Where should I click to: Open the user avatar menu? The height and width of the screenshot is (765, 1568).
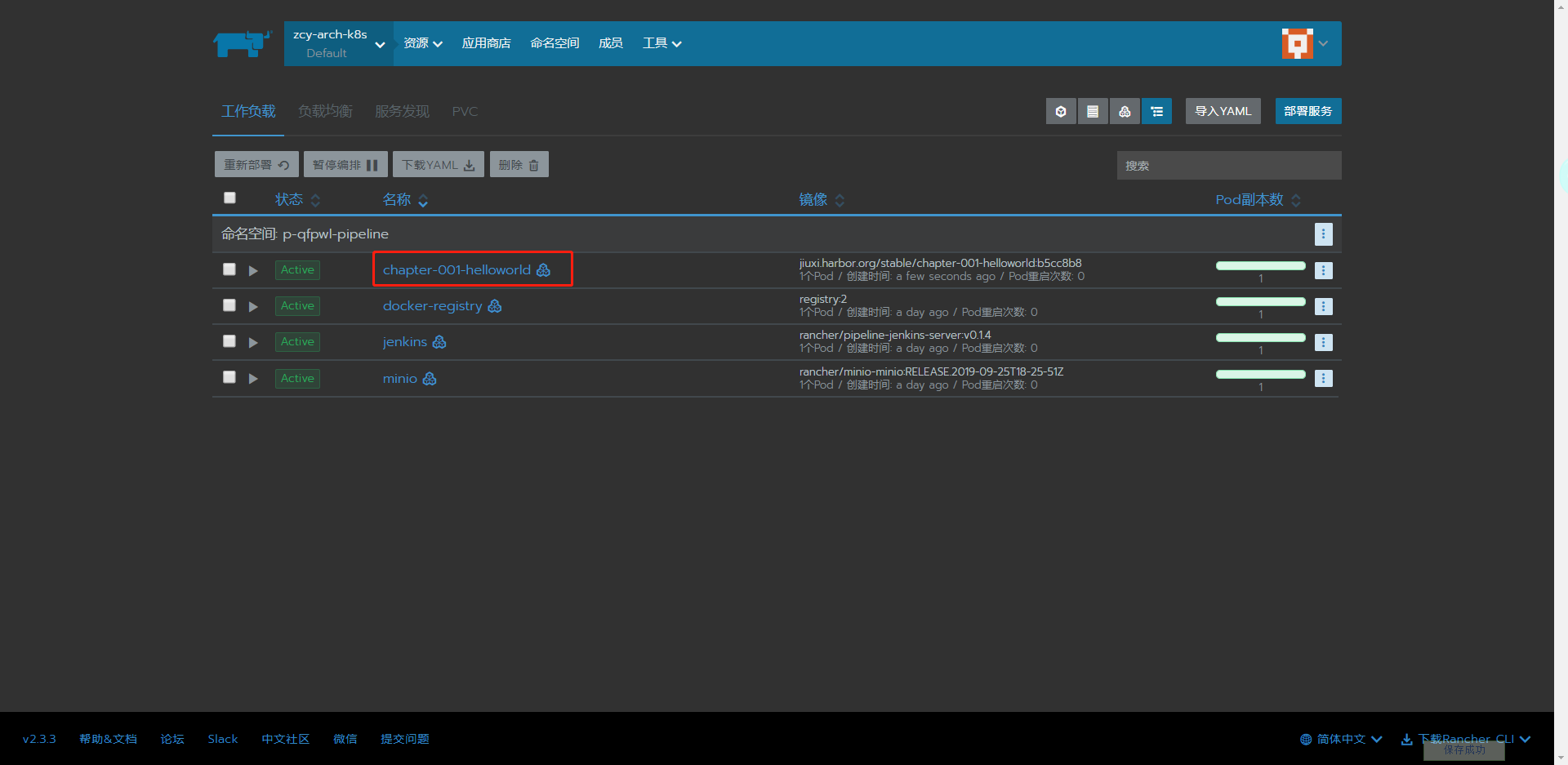[1297, 43]
